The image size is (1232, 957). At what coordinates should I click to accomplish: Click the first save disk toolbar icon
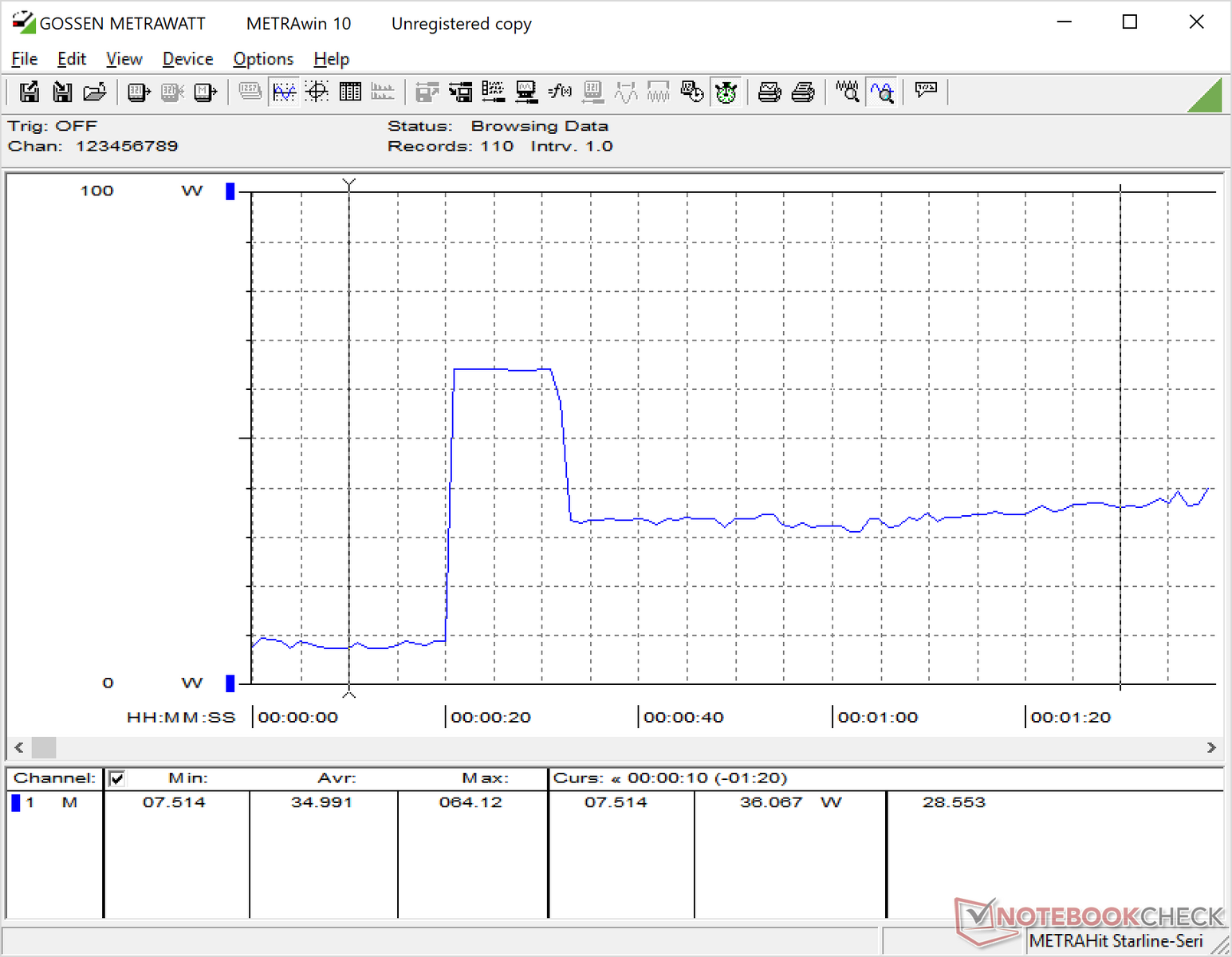30,93
